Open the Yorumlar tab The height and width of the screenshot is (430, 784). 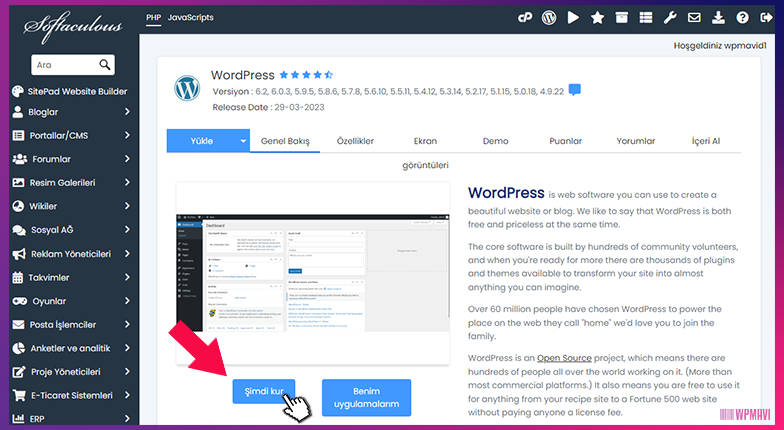636,141
